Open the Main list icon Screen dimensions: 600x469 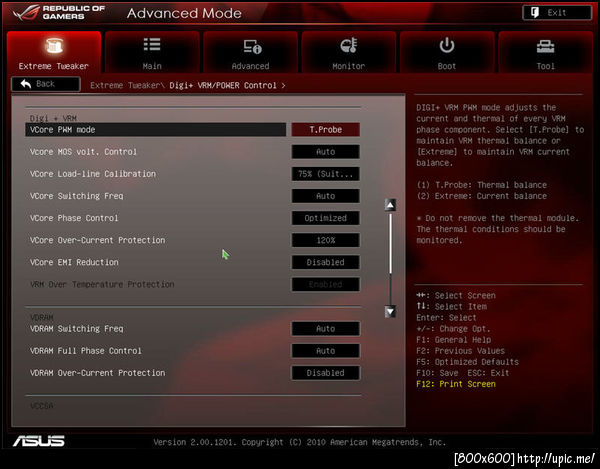[152, 44]
